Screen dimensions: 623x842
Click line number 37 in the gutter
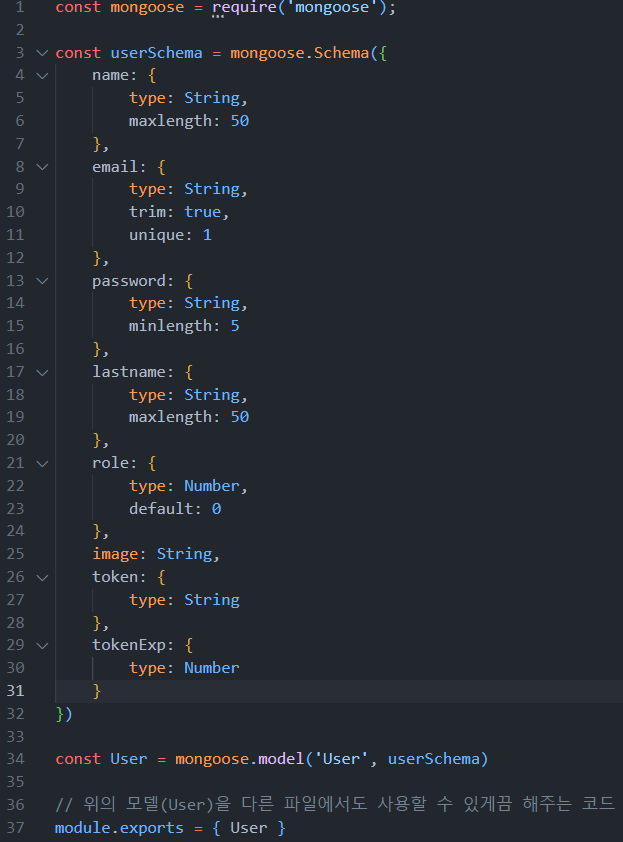[16, 828]
